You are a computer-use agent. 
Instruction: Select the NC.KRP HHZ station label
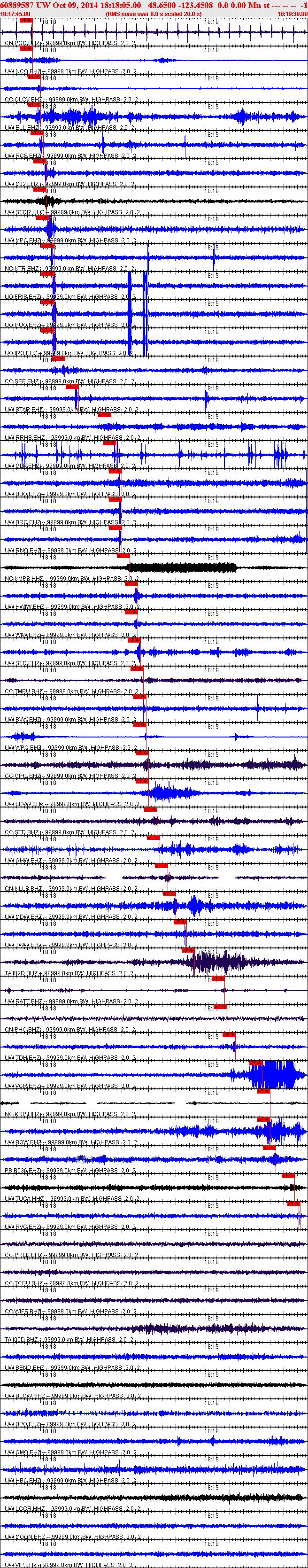pos(70,1114)
